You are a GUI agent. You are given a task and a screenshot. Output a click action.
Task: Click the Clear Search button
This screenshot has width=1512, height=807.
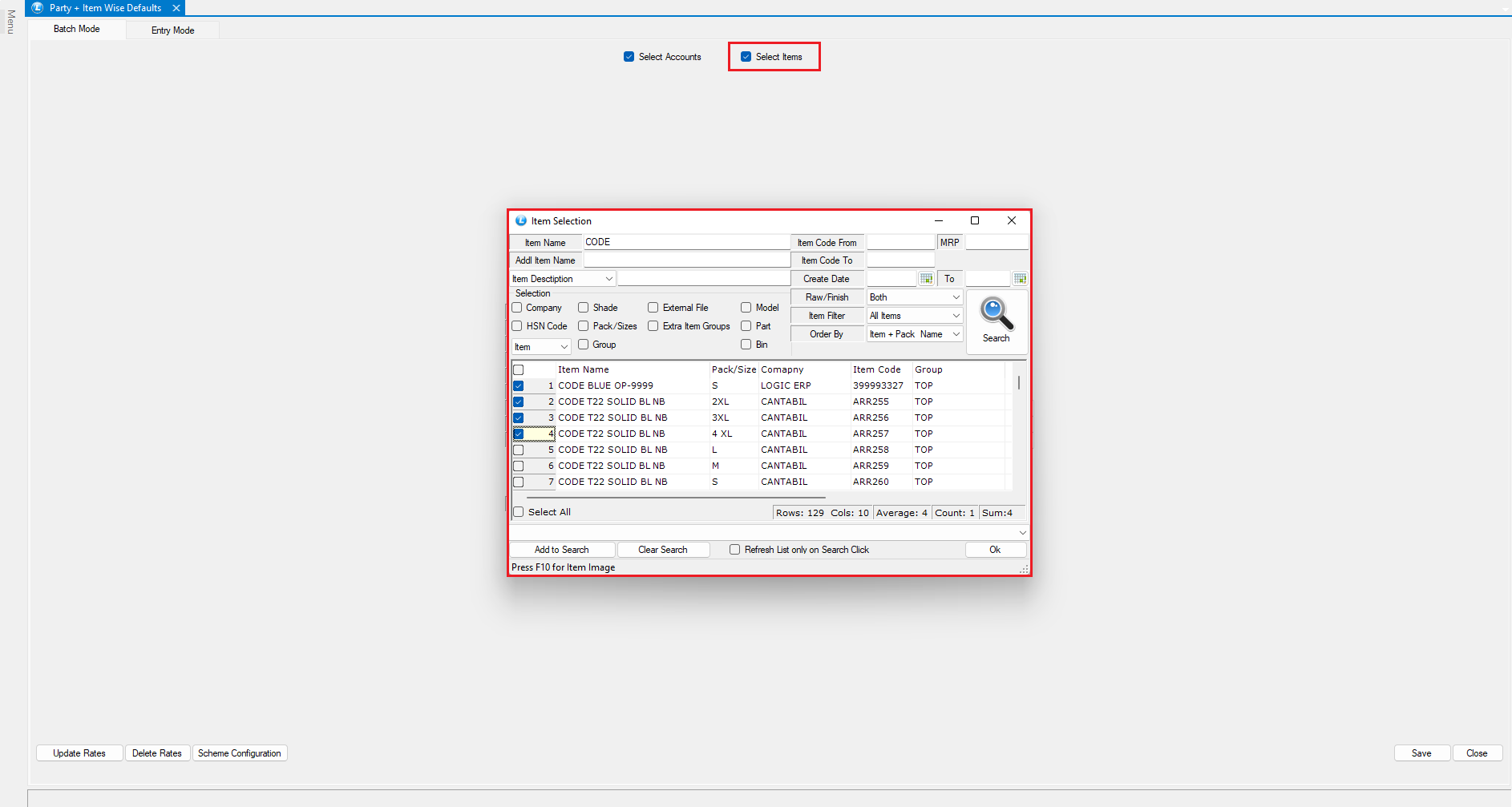click(x=663, y=550)
